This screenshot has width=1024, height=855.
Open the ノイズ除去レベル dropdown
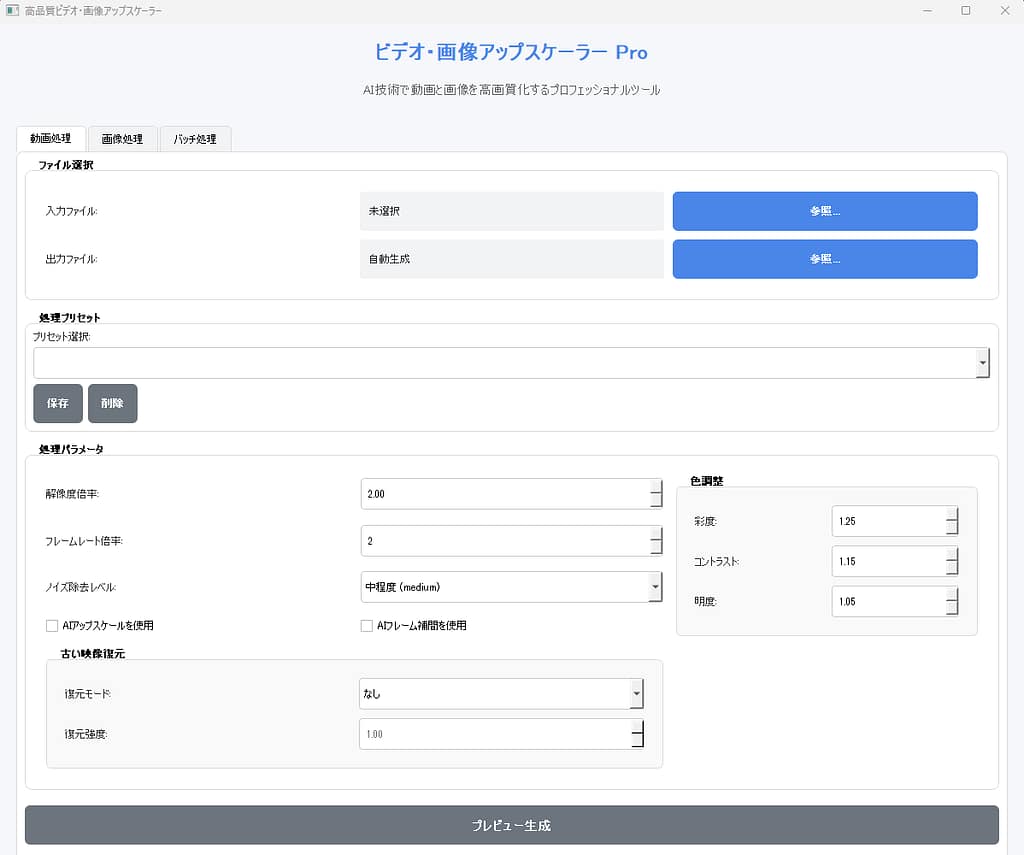655,587
